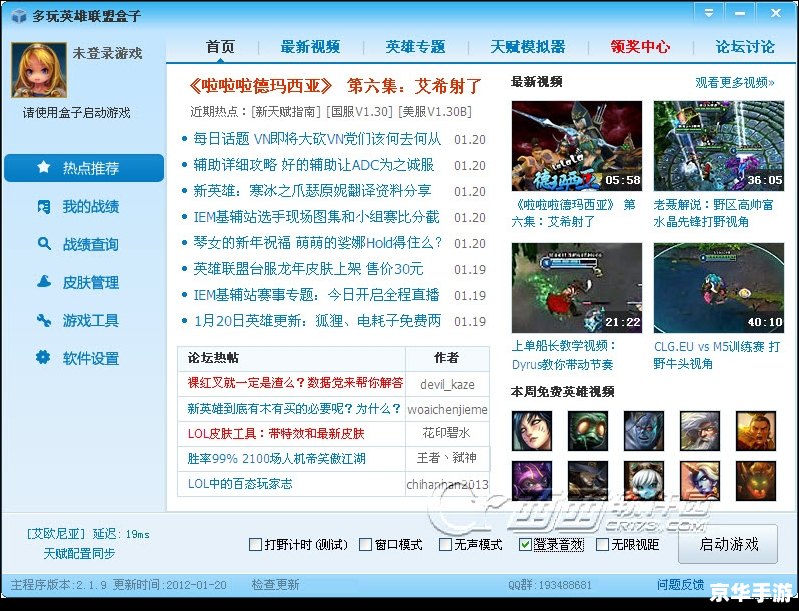Image resolution: width=799 pixels, height=611 pixels.
Task: Open news 新英雄:寒冰之爪瑟庄妮
Action: [312, 191]
